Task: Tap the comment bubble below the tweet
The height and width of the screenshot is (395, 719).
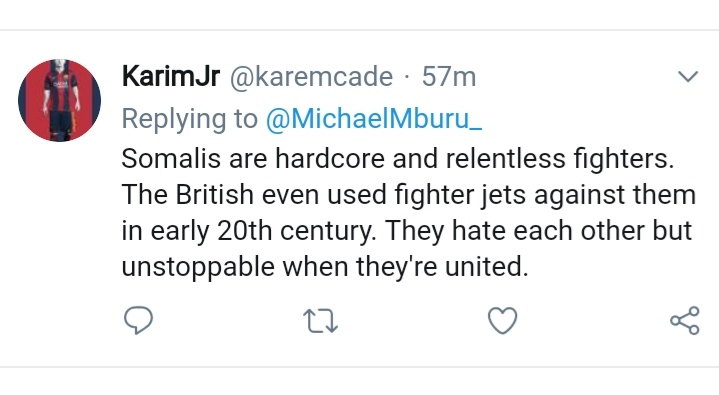Action: click(138, 320)
